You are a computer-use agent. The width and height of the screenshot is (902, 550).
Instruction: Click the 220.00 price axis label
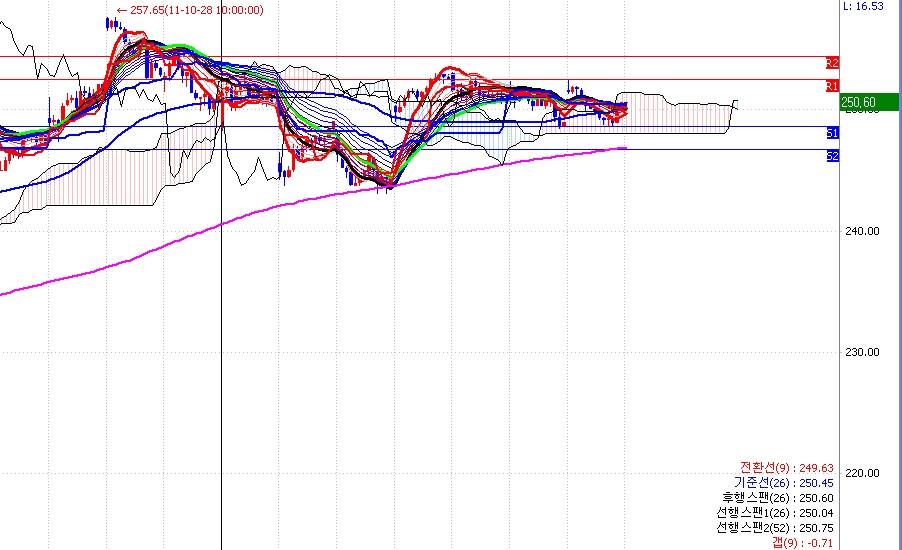coord(862,473)
